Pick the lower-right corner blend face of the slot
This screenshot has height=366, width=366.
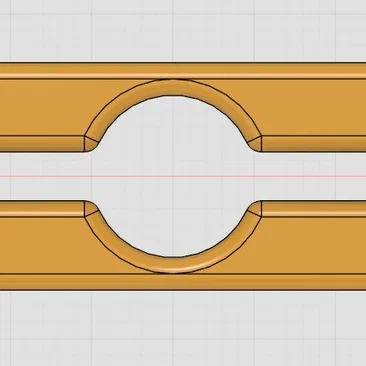click(x=256, y=208)
